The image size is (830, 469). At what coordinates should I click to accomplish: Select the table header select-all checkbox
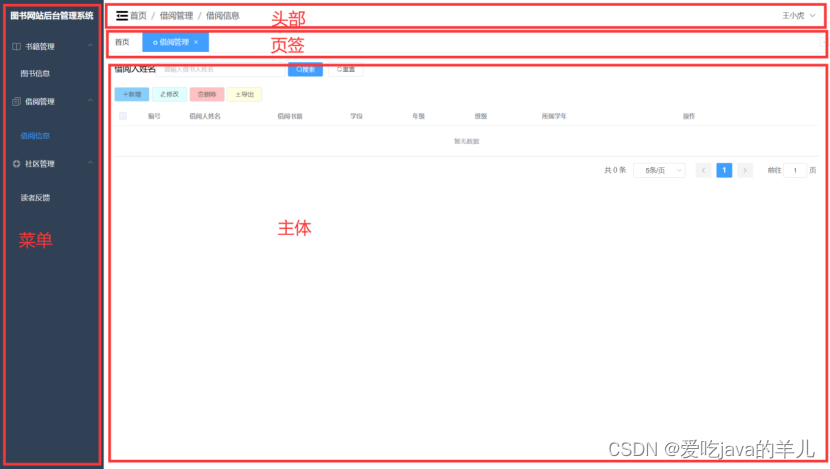123,116
